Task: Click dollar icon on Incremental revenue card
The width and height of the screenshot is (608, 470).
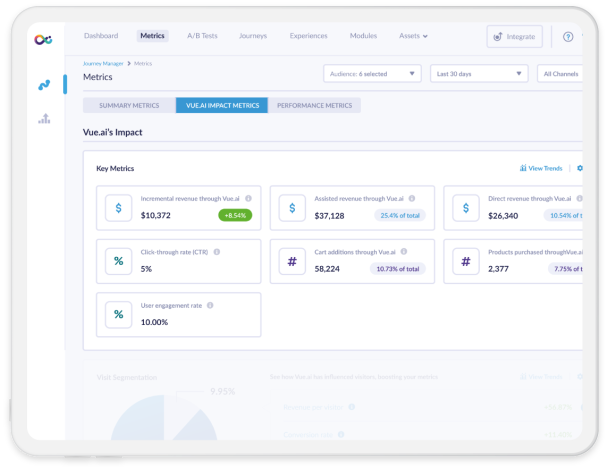Action: point(119,208)
